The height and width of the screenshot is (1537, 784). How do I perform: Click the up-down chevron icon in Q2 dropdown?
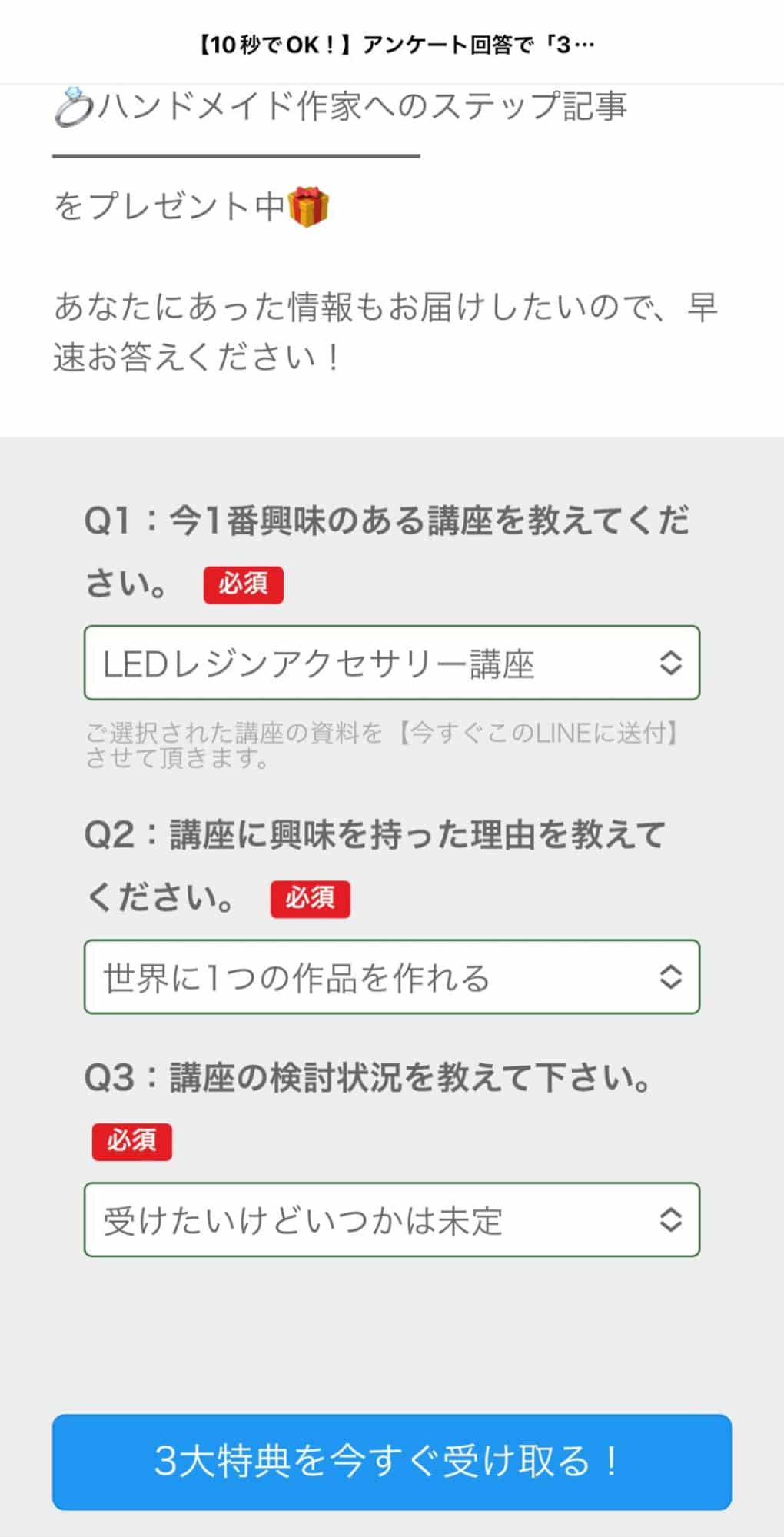[x=672, y=978]
